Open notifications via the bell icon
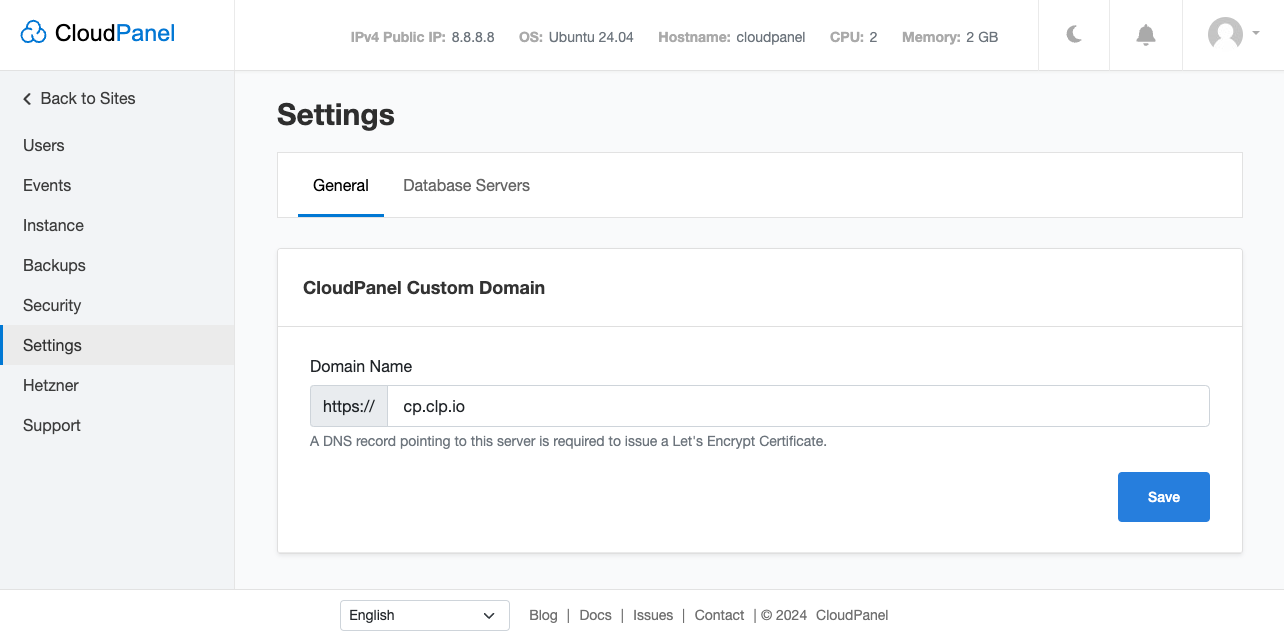Viewport: 1284px width, 641px height. coord(1145,34)
